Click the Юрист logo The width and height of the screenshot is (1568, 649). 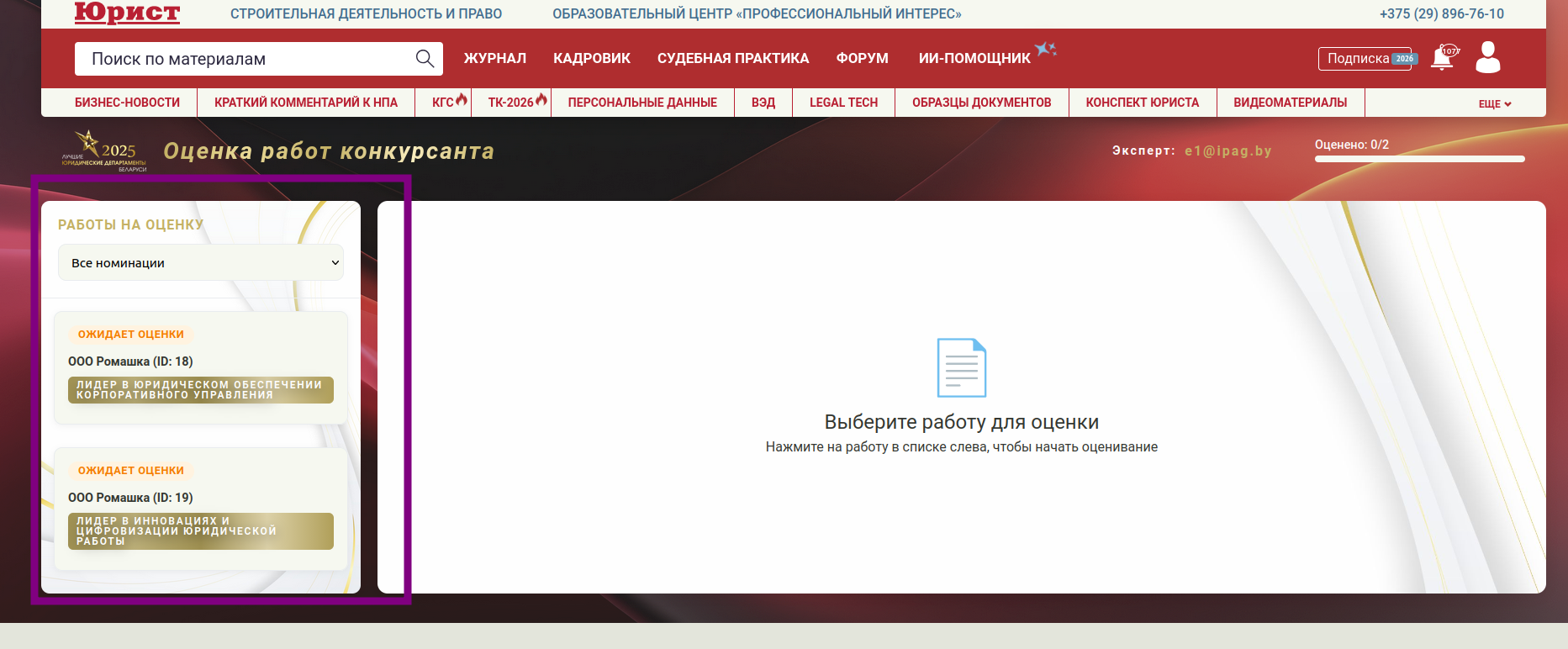(127, 13)
